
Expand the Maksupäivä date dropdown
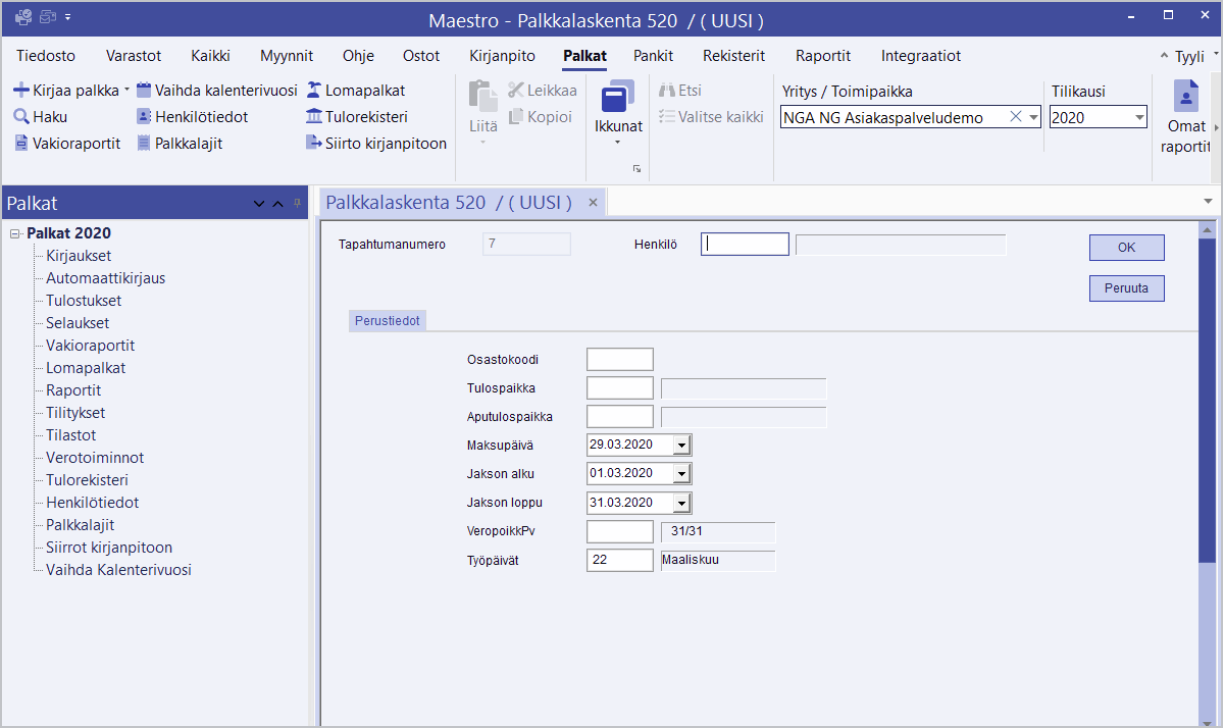click(682, 445)
